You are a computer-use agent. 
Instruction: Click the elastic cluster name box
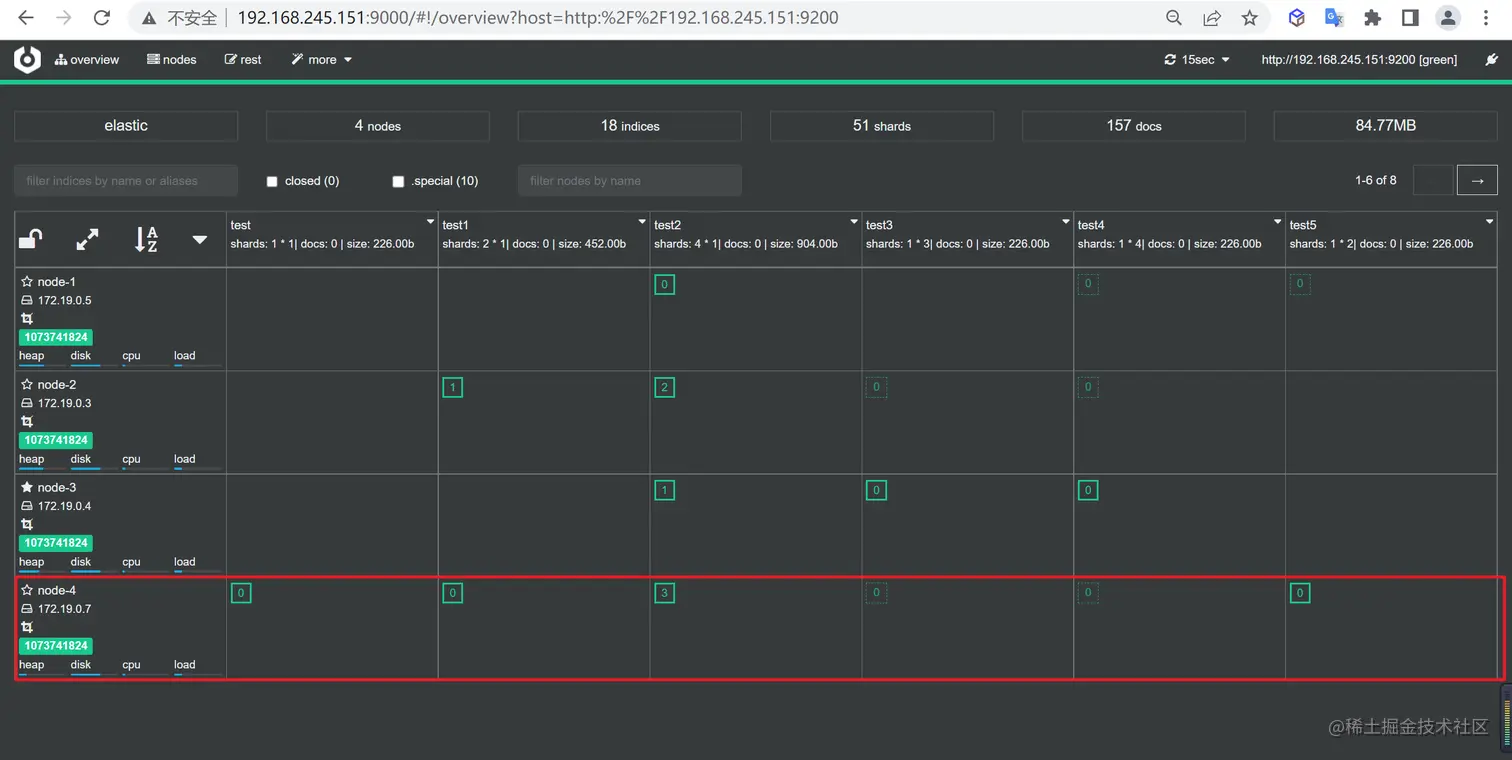126,126
